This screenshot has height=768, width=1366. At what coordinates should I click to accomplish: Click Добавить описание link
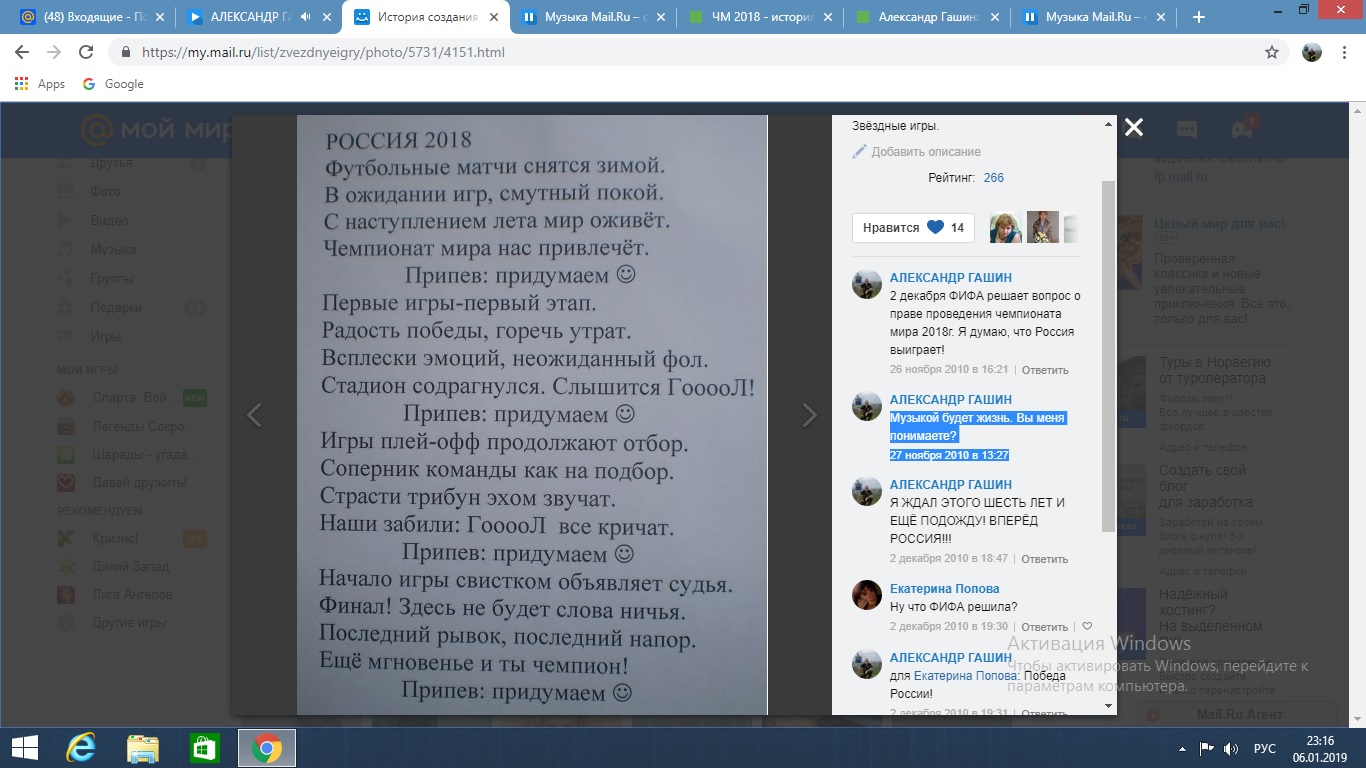click(926, 152)
